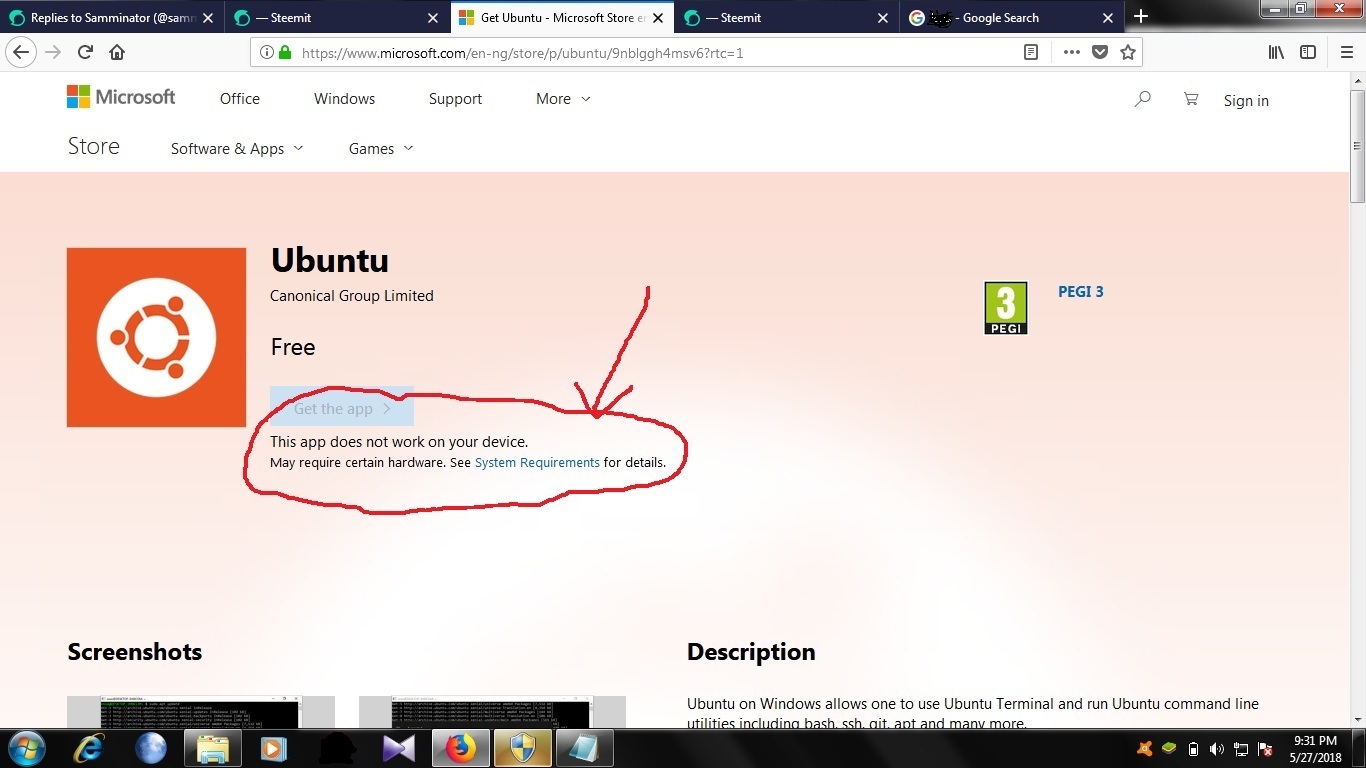Switch to the Firefox taskbar button
Viewport: 1366px width, 768px height.
point(459,748)
